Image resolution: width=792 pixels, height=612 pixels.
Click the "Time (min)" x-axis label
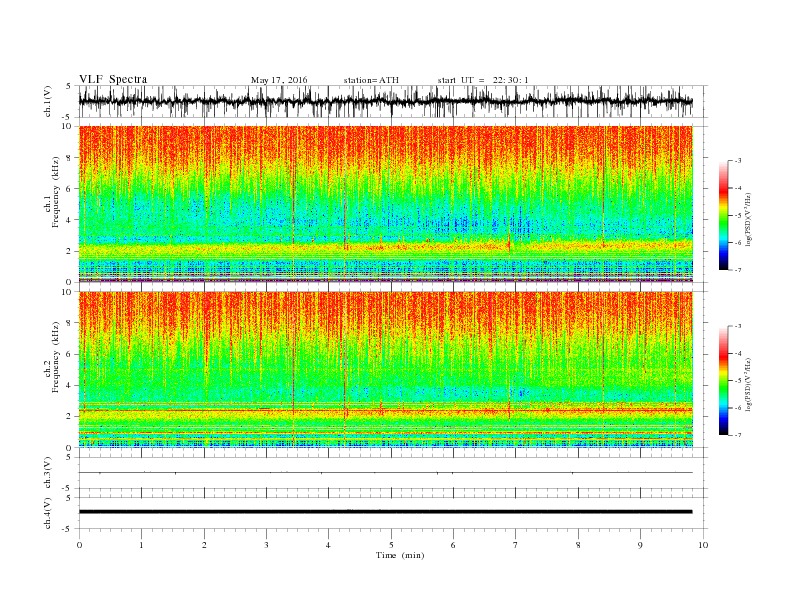point(400,555)
